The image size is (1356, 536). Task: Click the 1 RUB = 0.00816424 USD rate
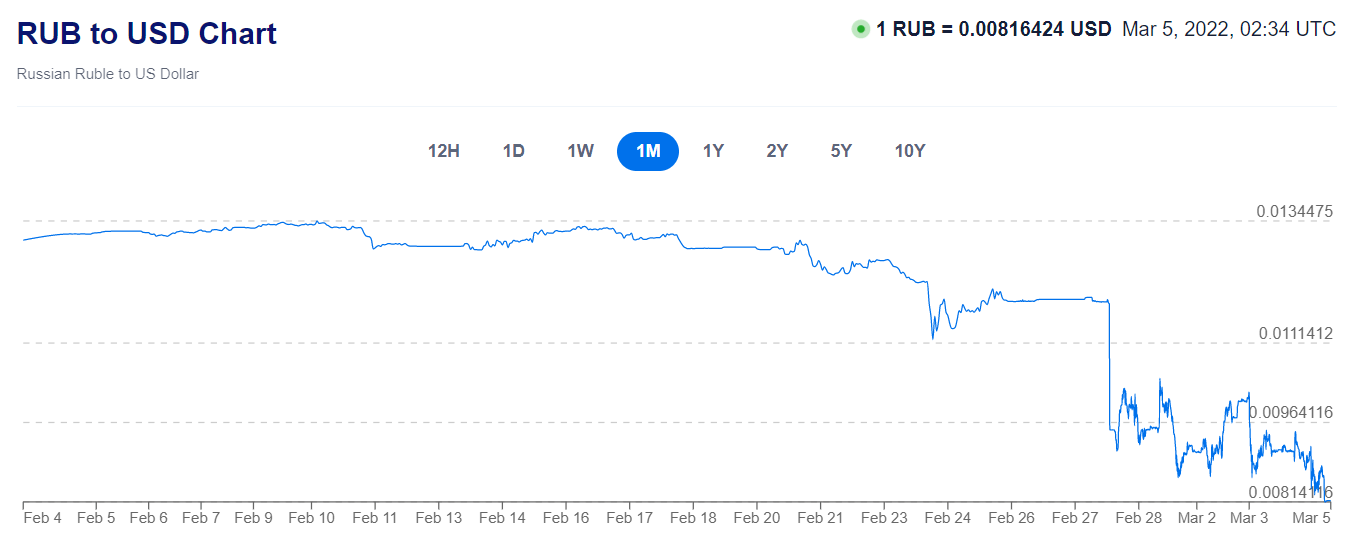(x=993, y=29)
